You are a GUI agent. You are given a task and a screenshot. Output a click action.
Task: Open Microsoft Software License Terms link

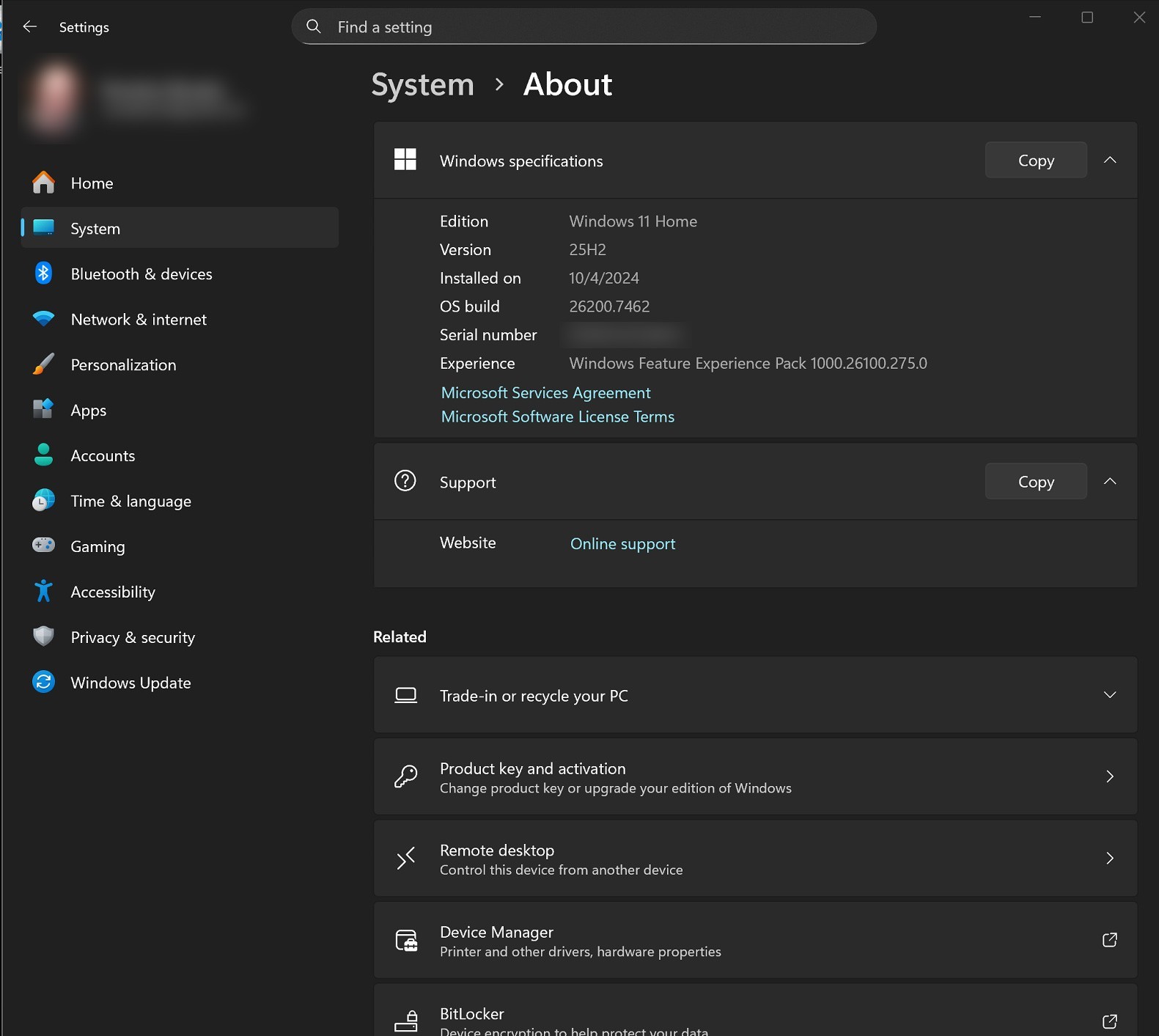558,416
